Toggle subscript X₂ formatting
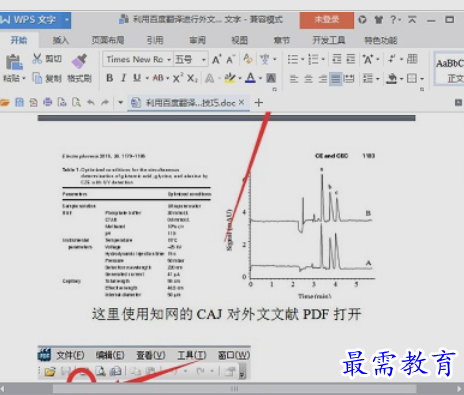Viewport: 464px width, 395px height. pos(192,79)
